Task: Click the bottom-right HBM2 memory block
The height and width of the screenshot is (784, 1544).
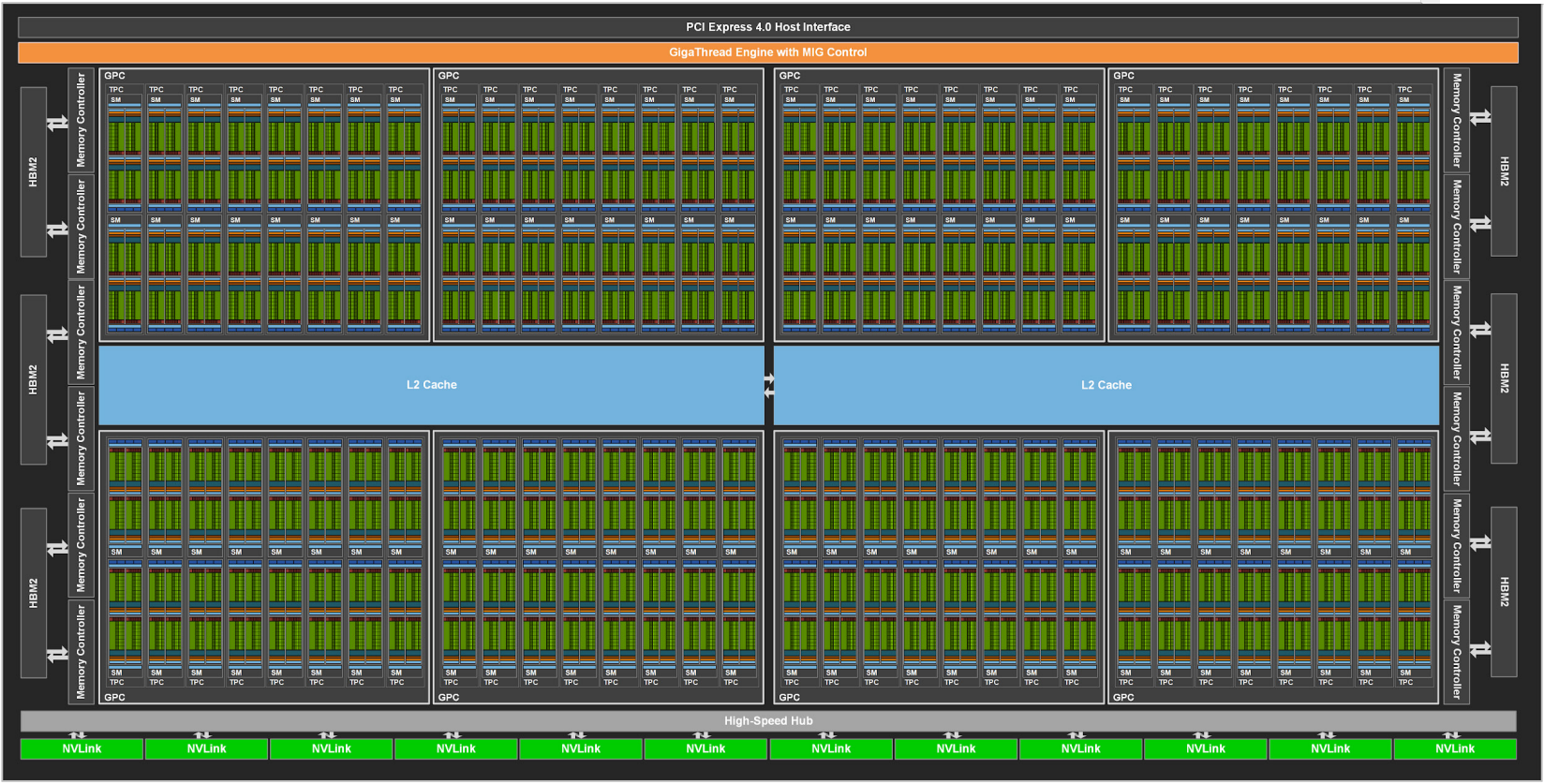Action: [1504, 591]
